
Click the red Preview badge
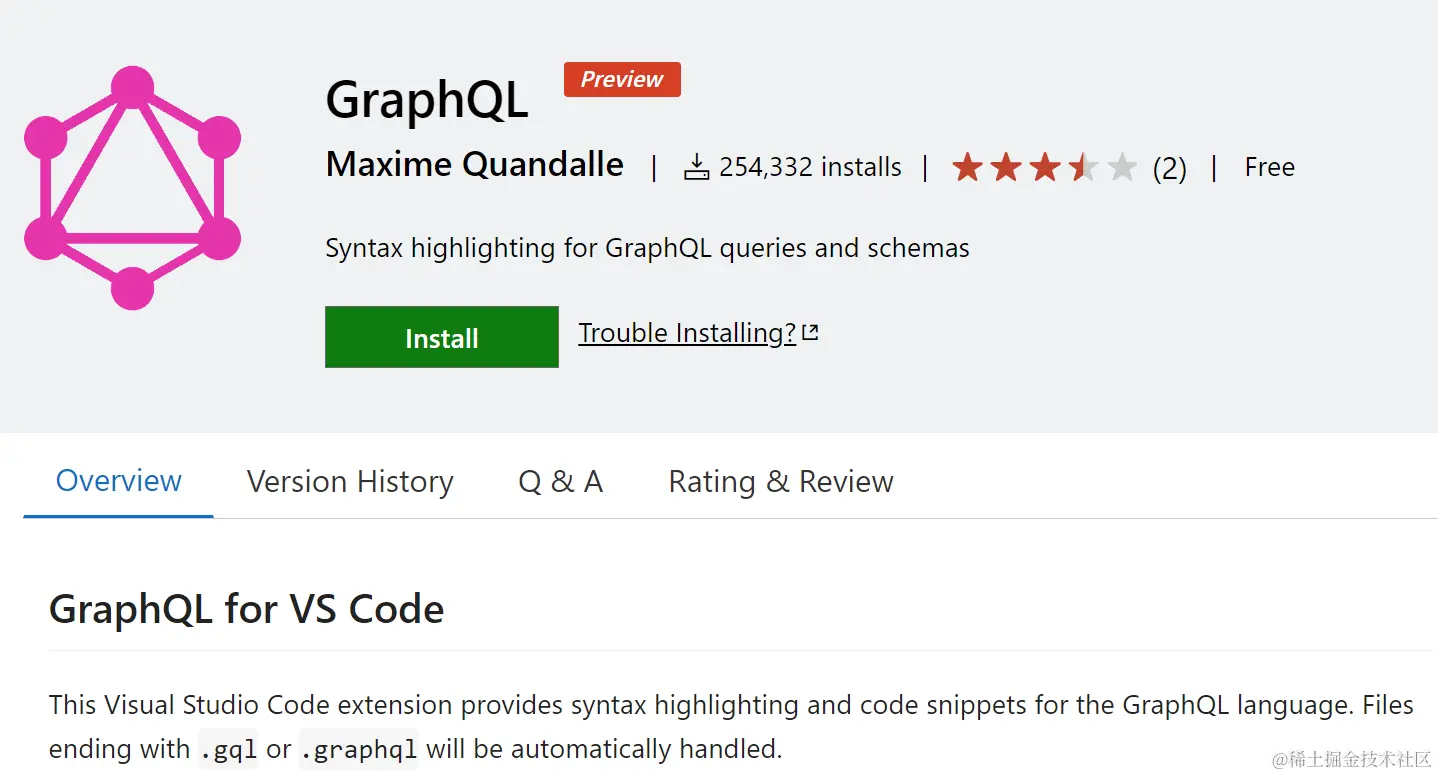[622, 80]
